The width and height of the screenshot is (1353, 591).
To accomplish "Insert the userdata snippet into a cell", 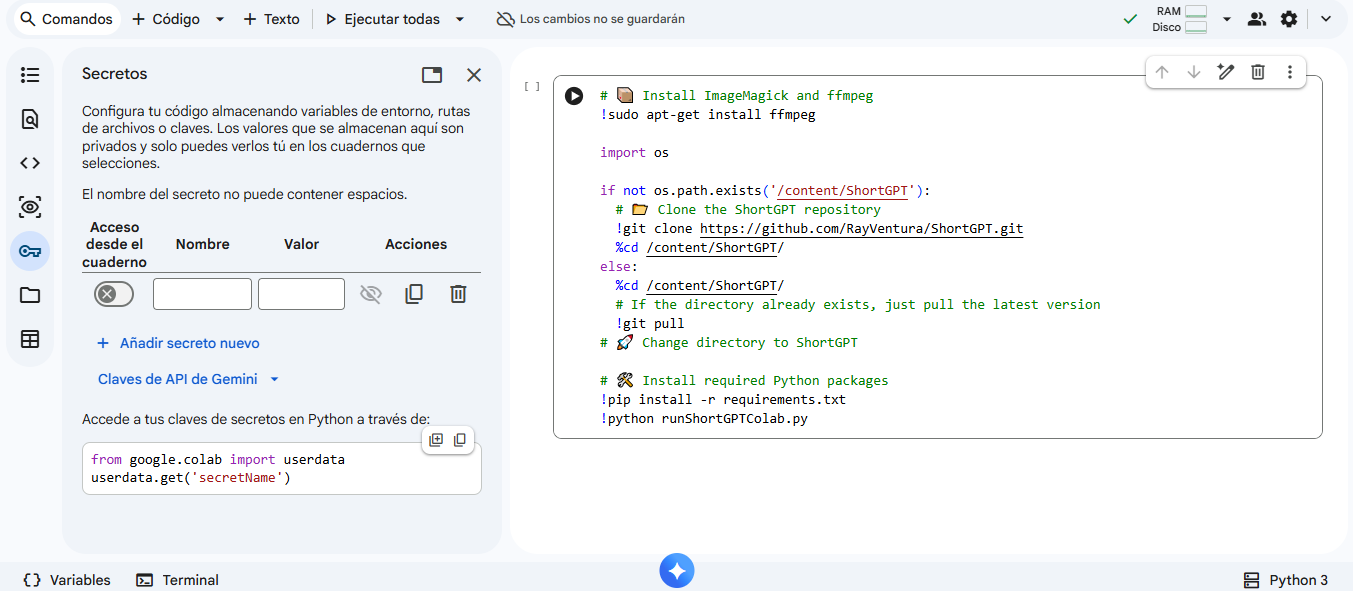I will point(436,440).
